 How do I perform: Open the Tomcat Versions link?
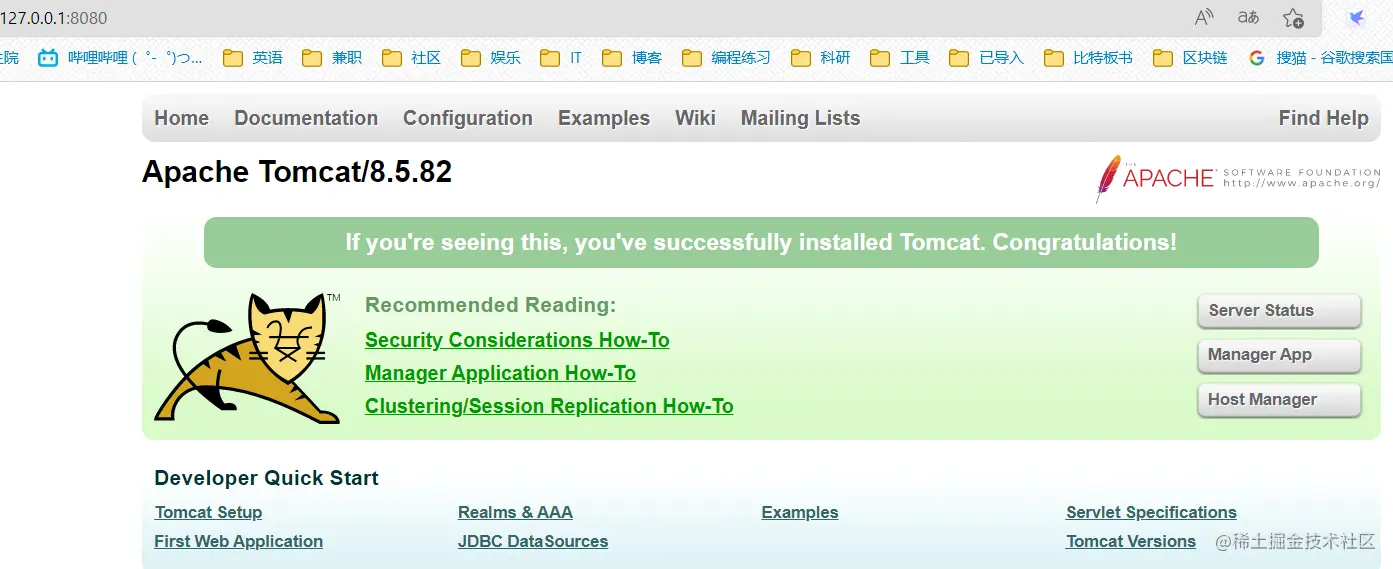point(1131,541)
